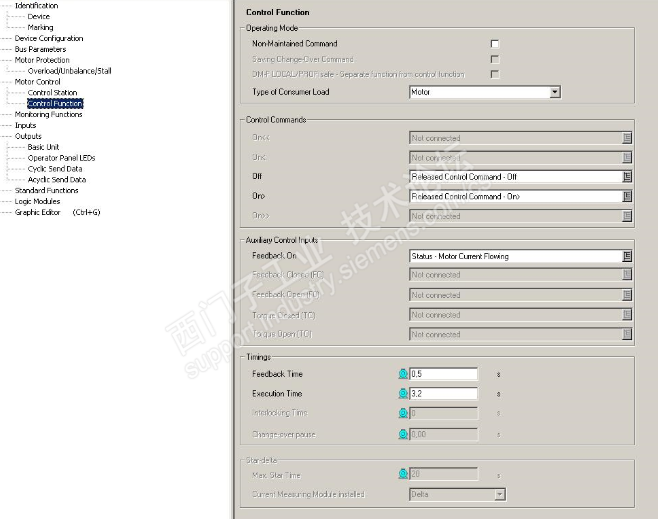Open the Graphic Editor entry

[38, 212]
